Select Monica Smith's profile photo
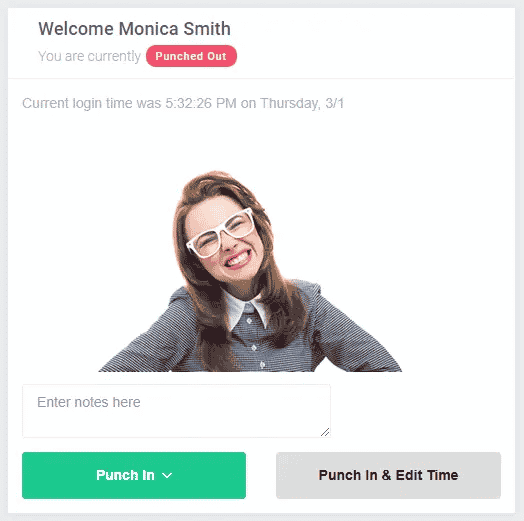The image size is (524, 521). click(250, 271)
